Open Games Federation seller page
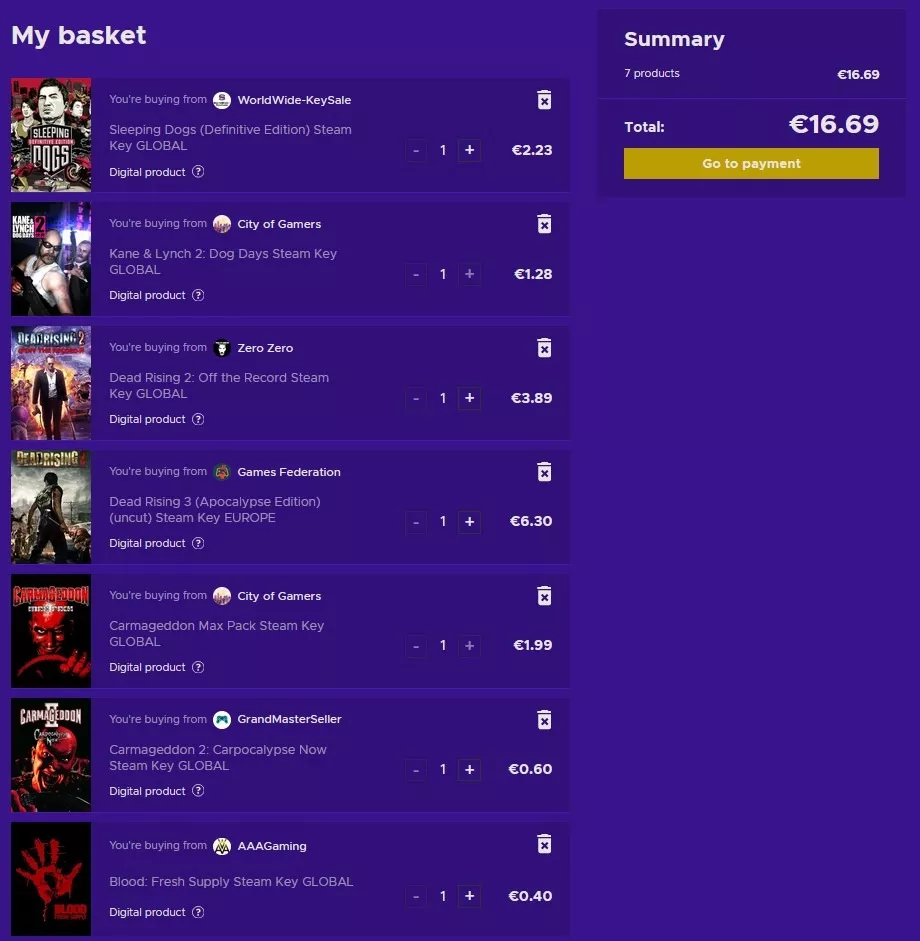The width and height of the screenshot is (920, 941). pos(289,472)
